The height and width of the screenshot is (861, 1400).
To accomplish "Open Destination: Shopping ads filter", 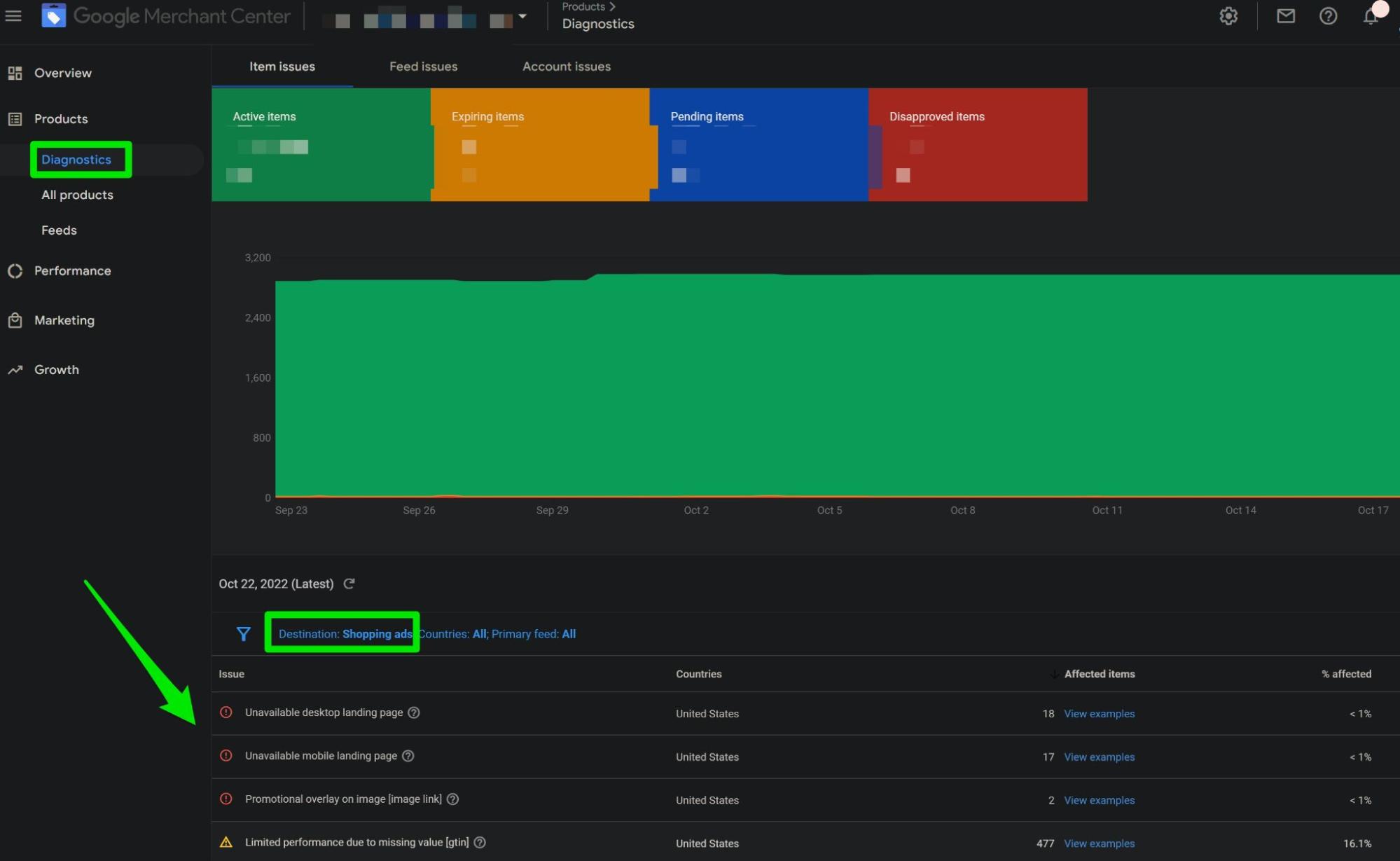I will 345,634.
